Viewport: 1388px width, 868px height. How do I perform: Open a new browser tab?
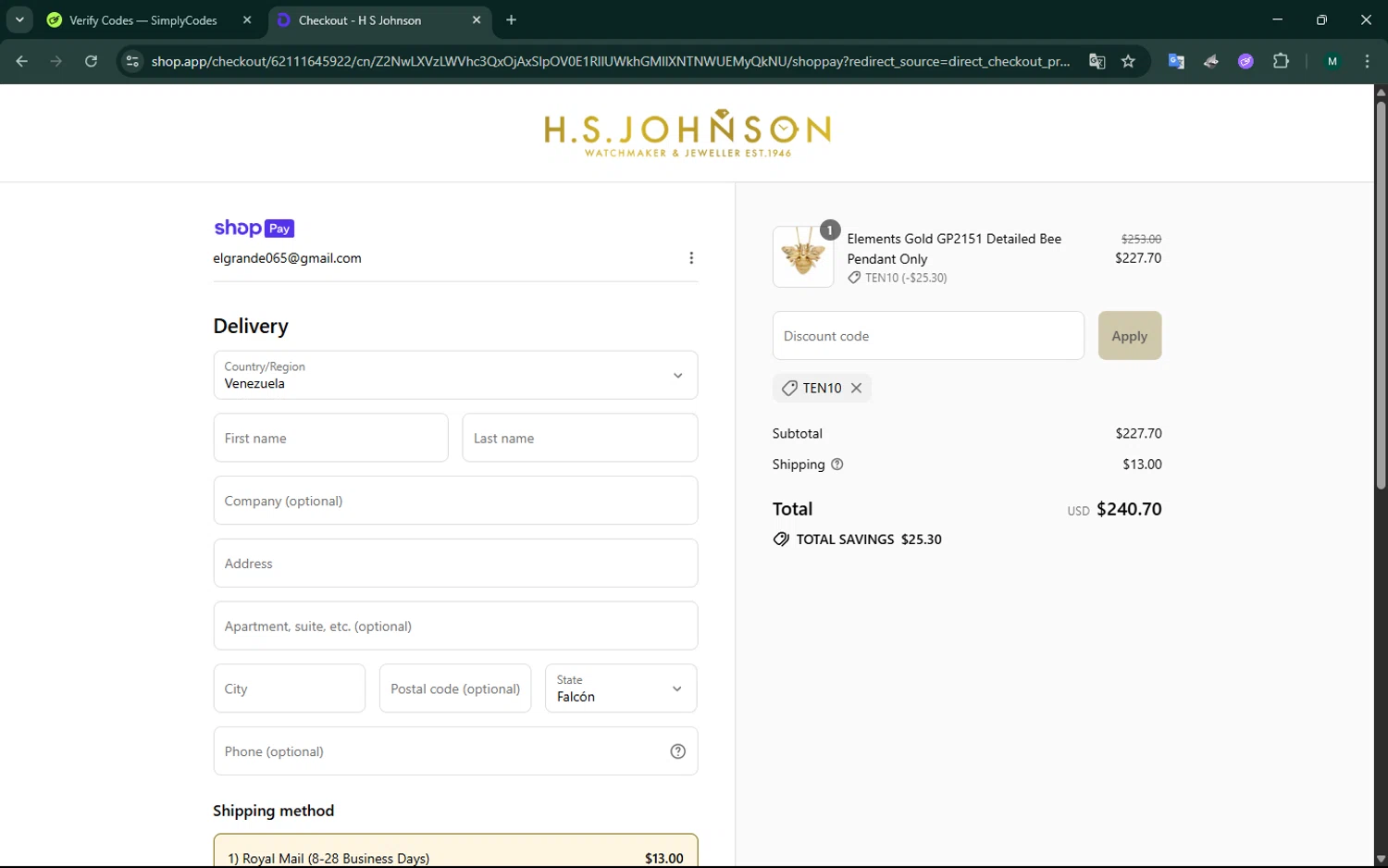[x=512, y=20]
